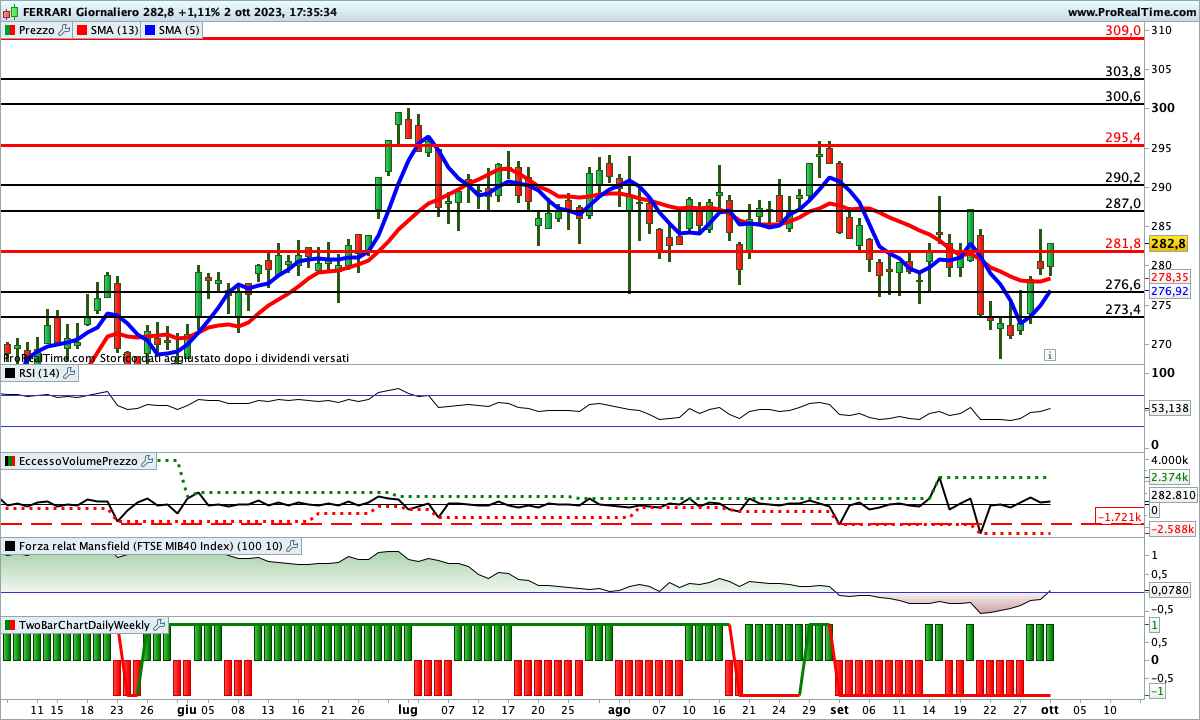Open Forza relat Mansfield settings wrench

[292, 546]
